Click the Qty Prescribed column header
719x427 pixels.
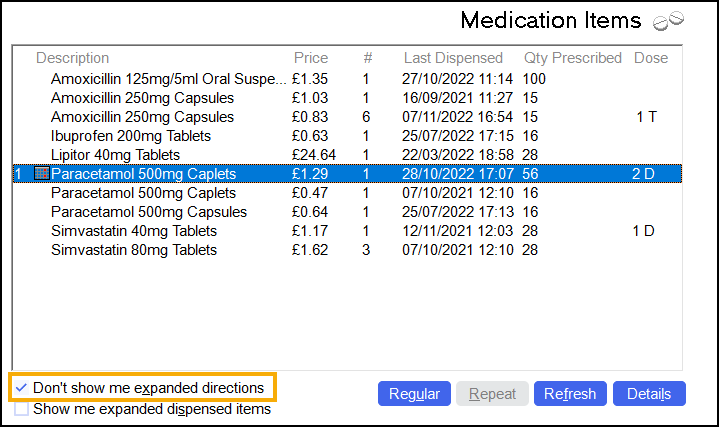click(x=572, y=58)
